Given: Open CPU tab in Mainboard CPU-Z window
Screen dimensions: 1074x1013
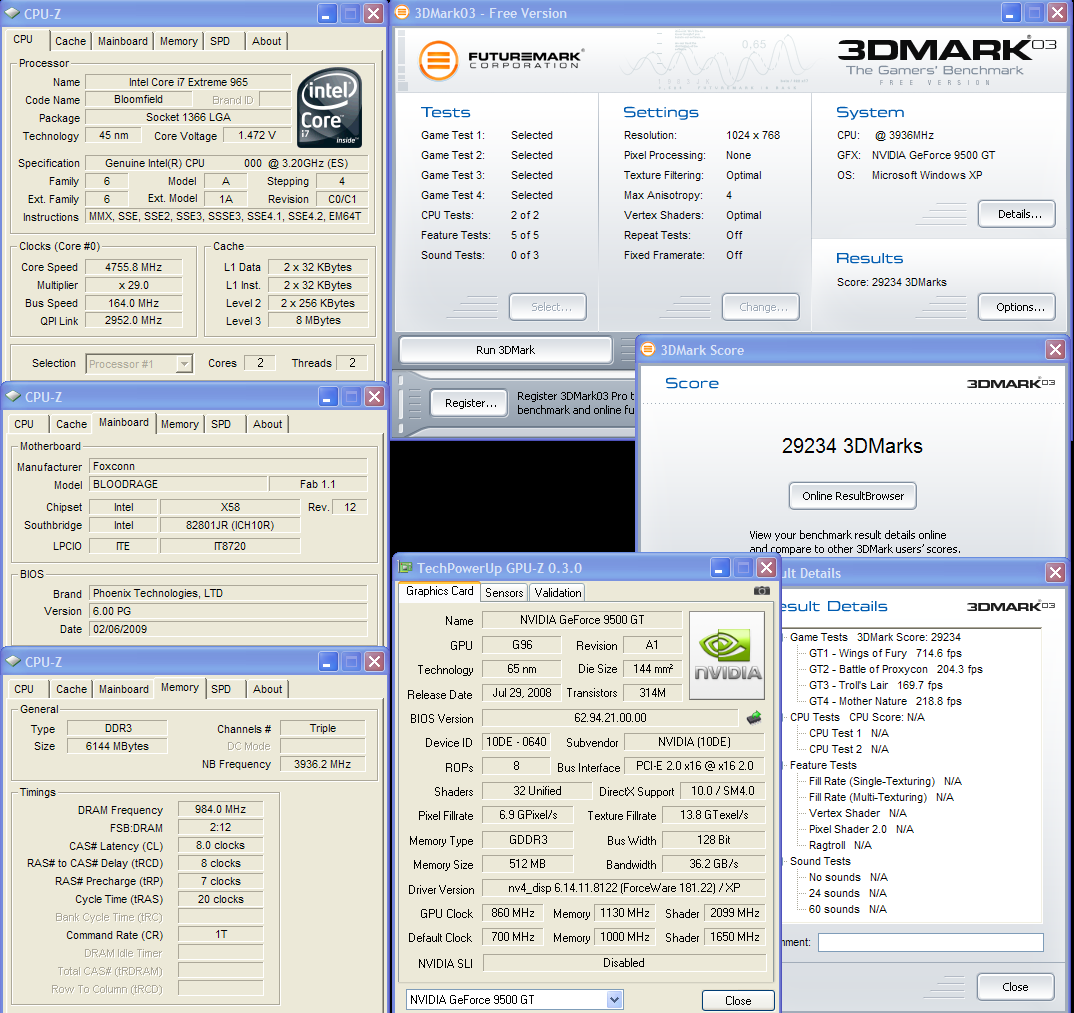Looking at the screenshot, I should pos(24,424).
